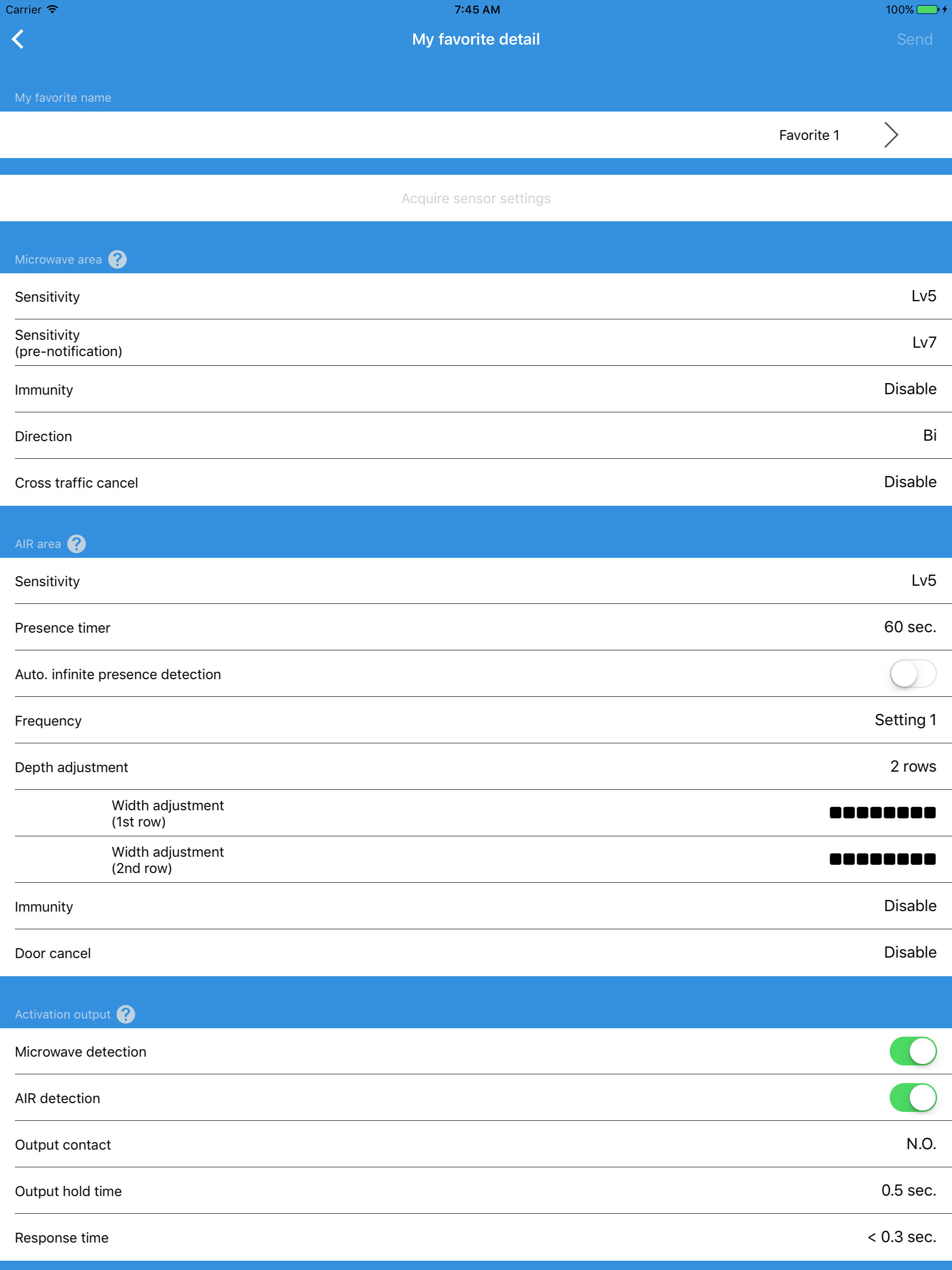Screen dimensions: 952x1270
Task: Select the Output hold time label
Action: click(68, 1191)
